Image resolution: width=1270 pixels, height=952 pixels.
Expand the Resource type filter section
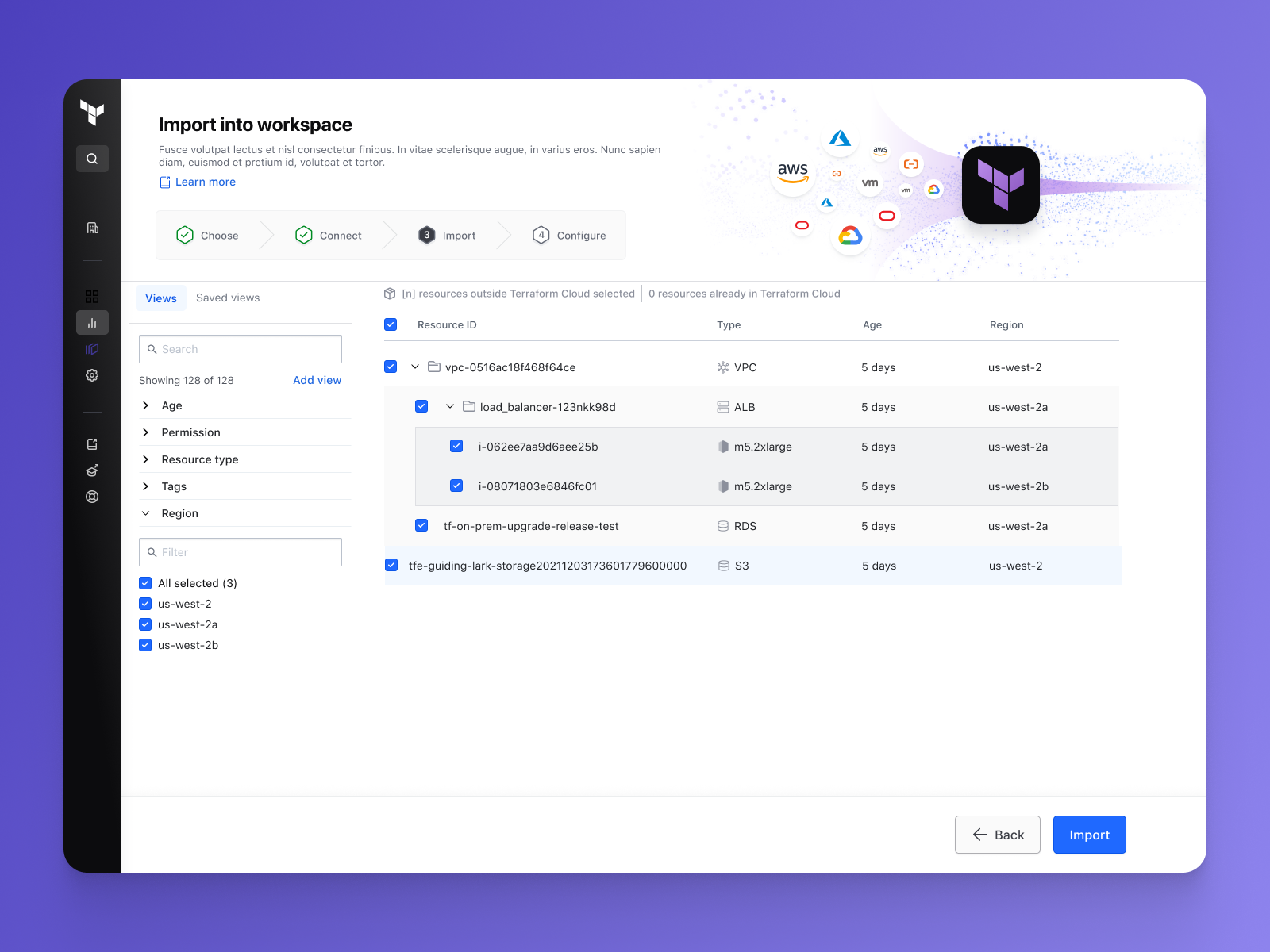point(146,459)
